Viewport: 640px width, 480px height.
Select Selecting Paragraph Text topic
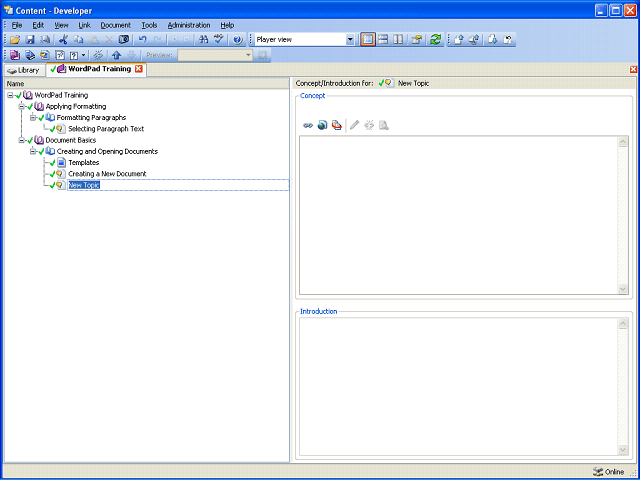[x=106, y=129]
